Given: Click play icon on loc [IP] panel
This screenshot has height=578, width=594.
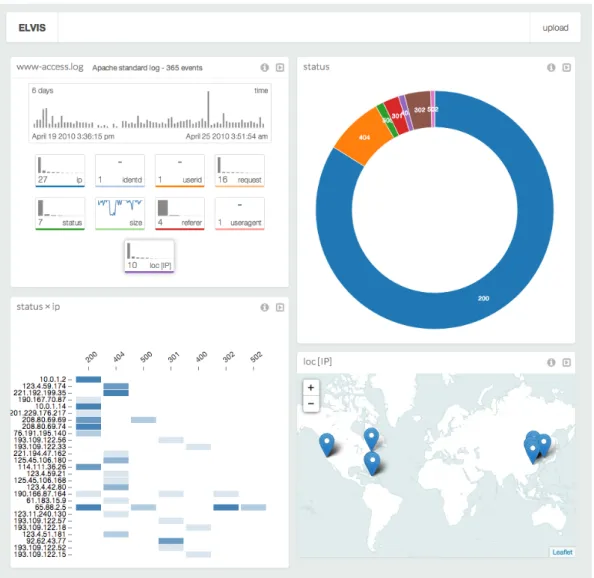Looking at the screenshot, I should (x=566, y=362).
